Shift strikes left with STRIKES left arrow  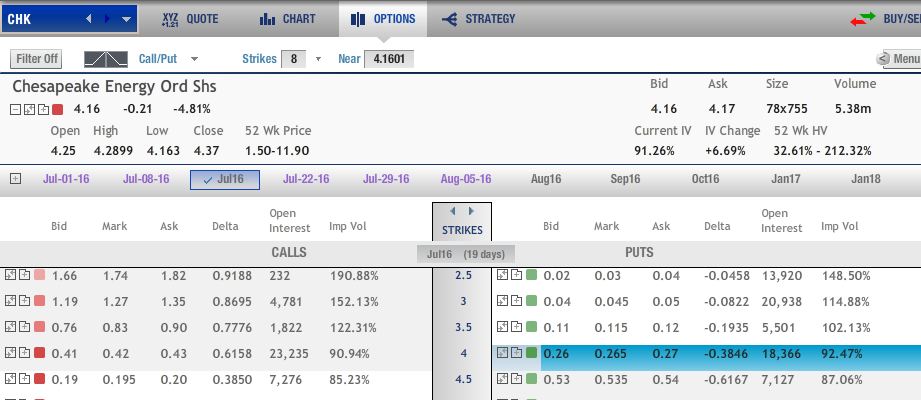click(x=452, y=211)
